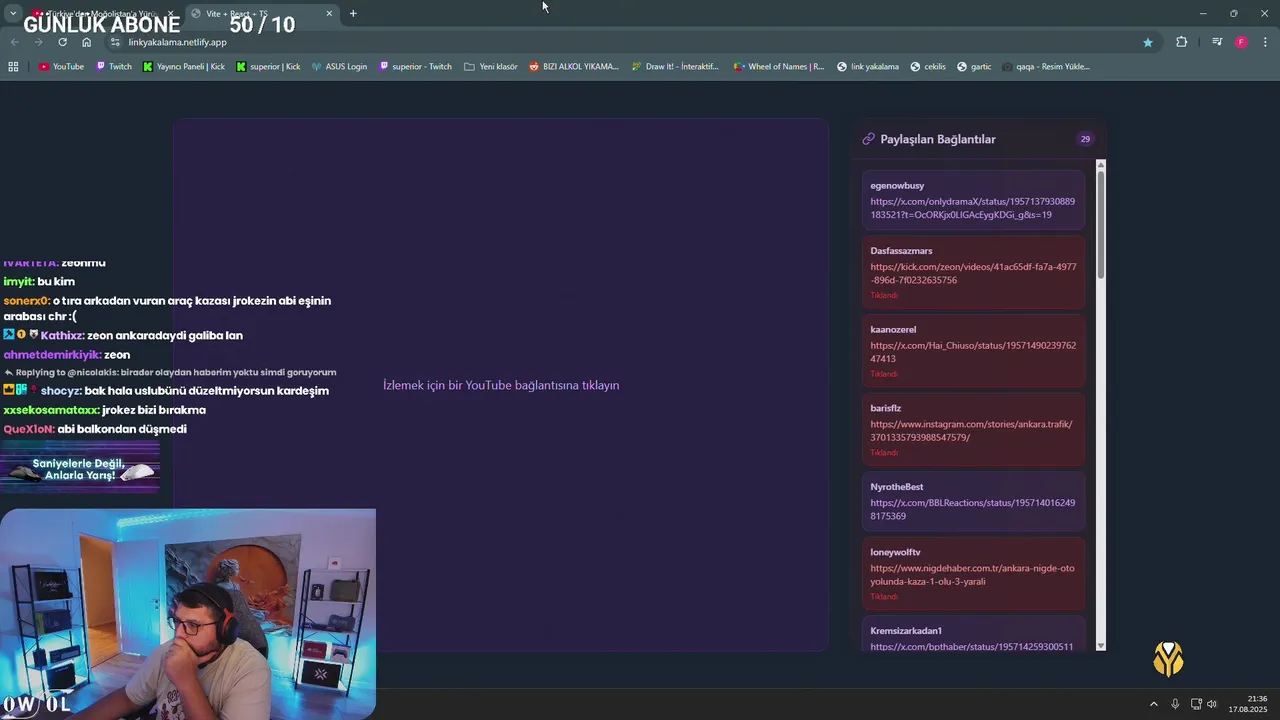The image size is (1280, 720).
Task: Click the bookmark star icon
Action: point(1148,42)
